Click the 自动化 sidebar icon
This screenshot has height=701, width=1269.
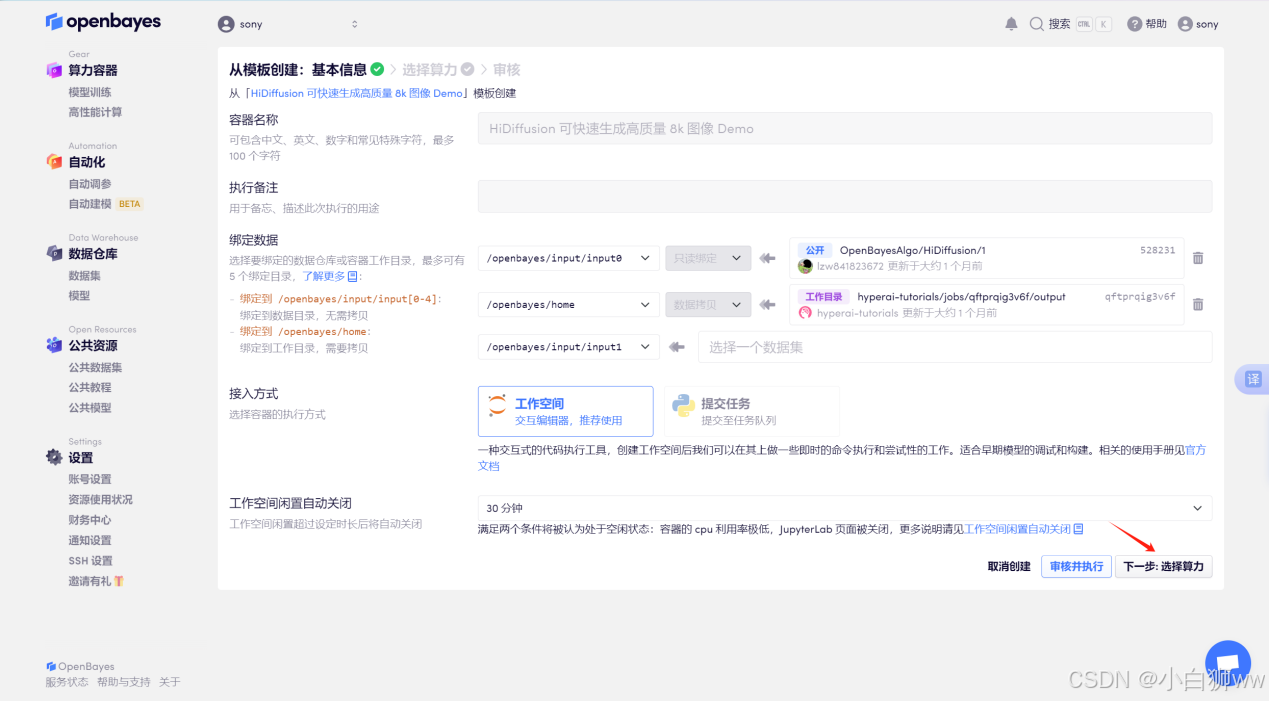(54, 162)
